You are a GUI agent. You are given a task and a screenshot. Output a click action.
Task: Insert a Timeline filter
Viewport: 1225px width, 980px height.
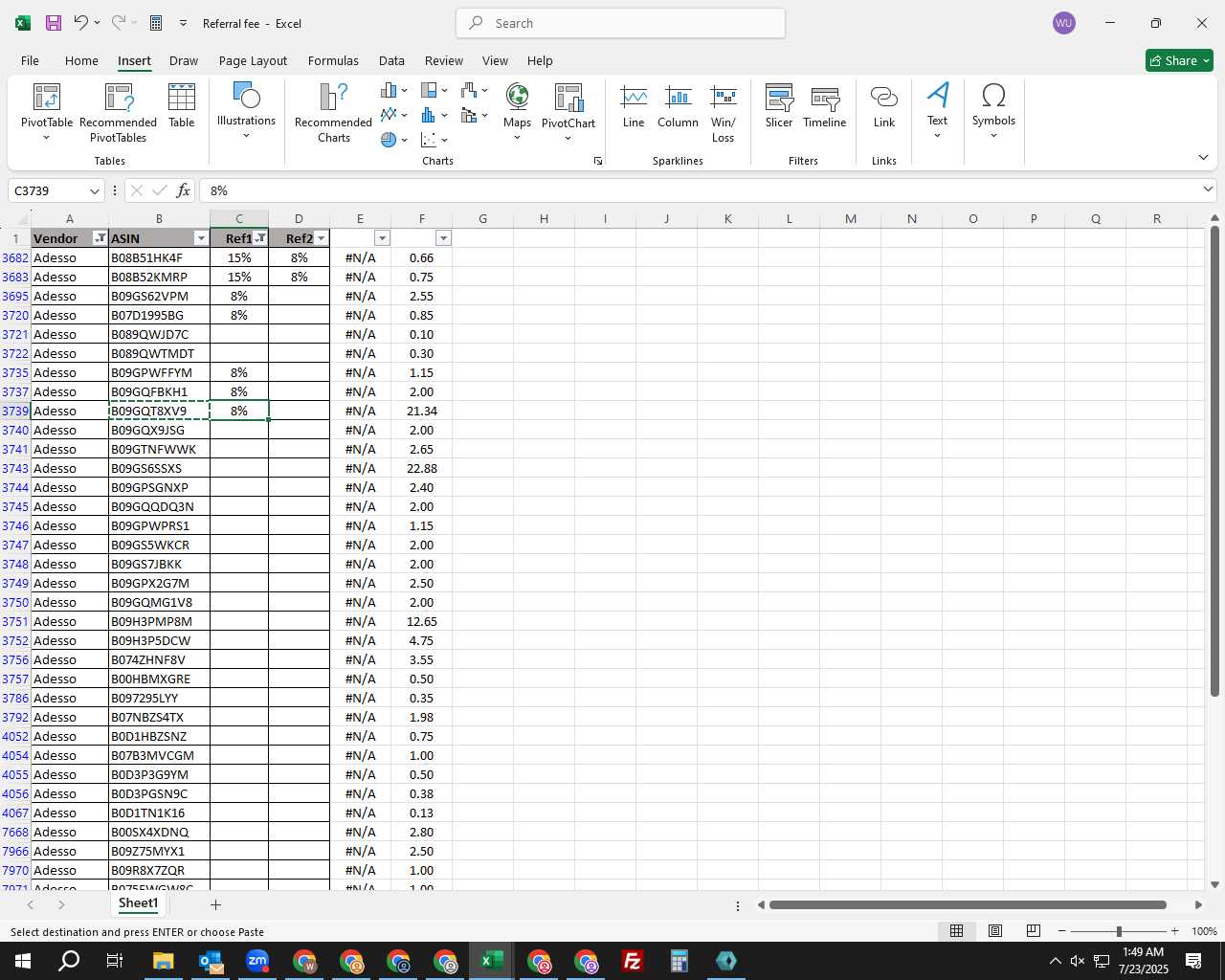pos(825,106)
